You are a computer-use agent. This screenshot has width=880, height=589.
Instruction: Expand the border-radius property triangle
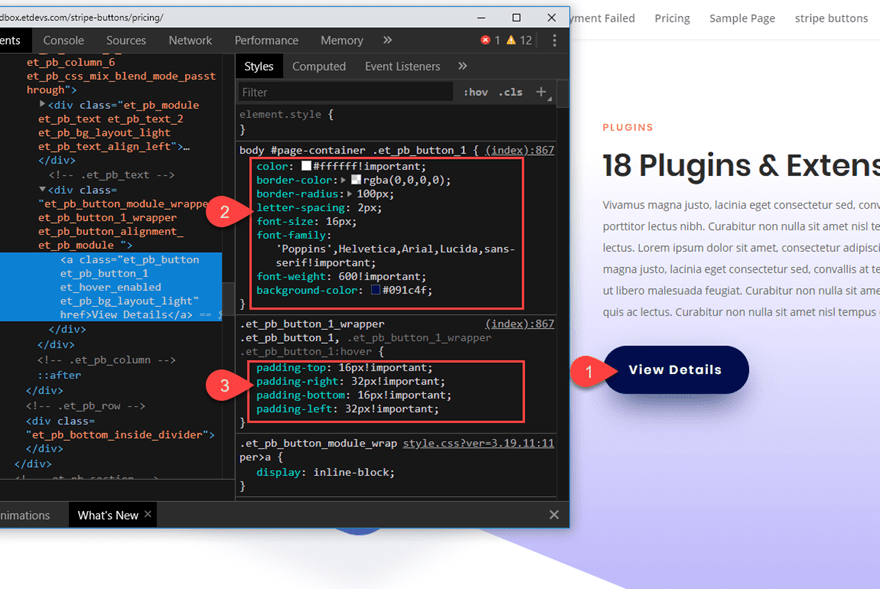345,195
